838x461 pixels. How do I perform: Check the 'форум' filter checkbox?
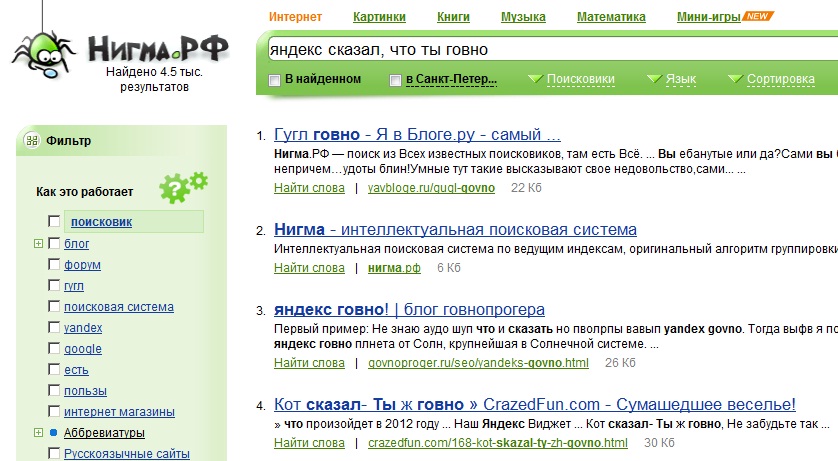click(x=54, y=264)
